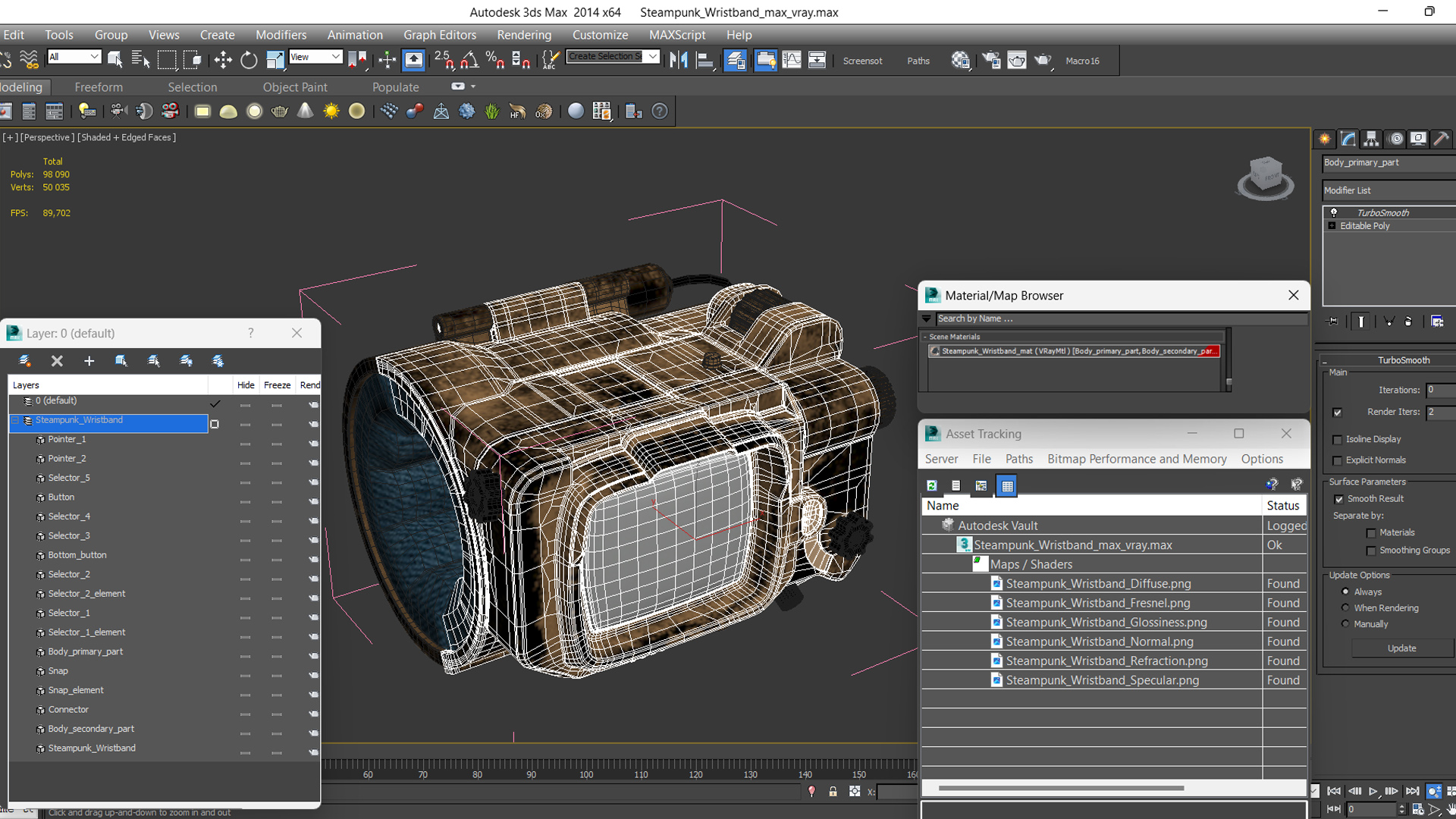Click frame 100 on the time ruler

click(x=586, y=774)
